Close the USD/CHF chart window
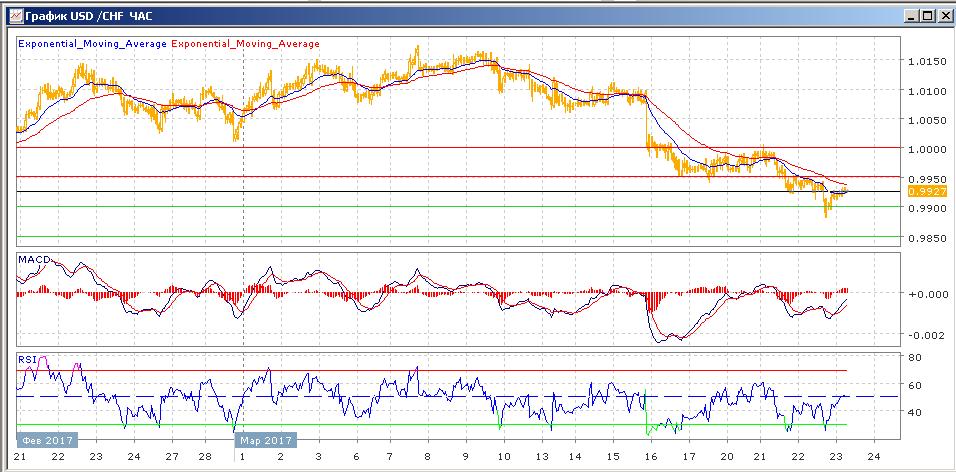The image size is (956, 472). (943, 16)
